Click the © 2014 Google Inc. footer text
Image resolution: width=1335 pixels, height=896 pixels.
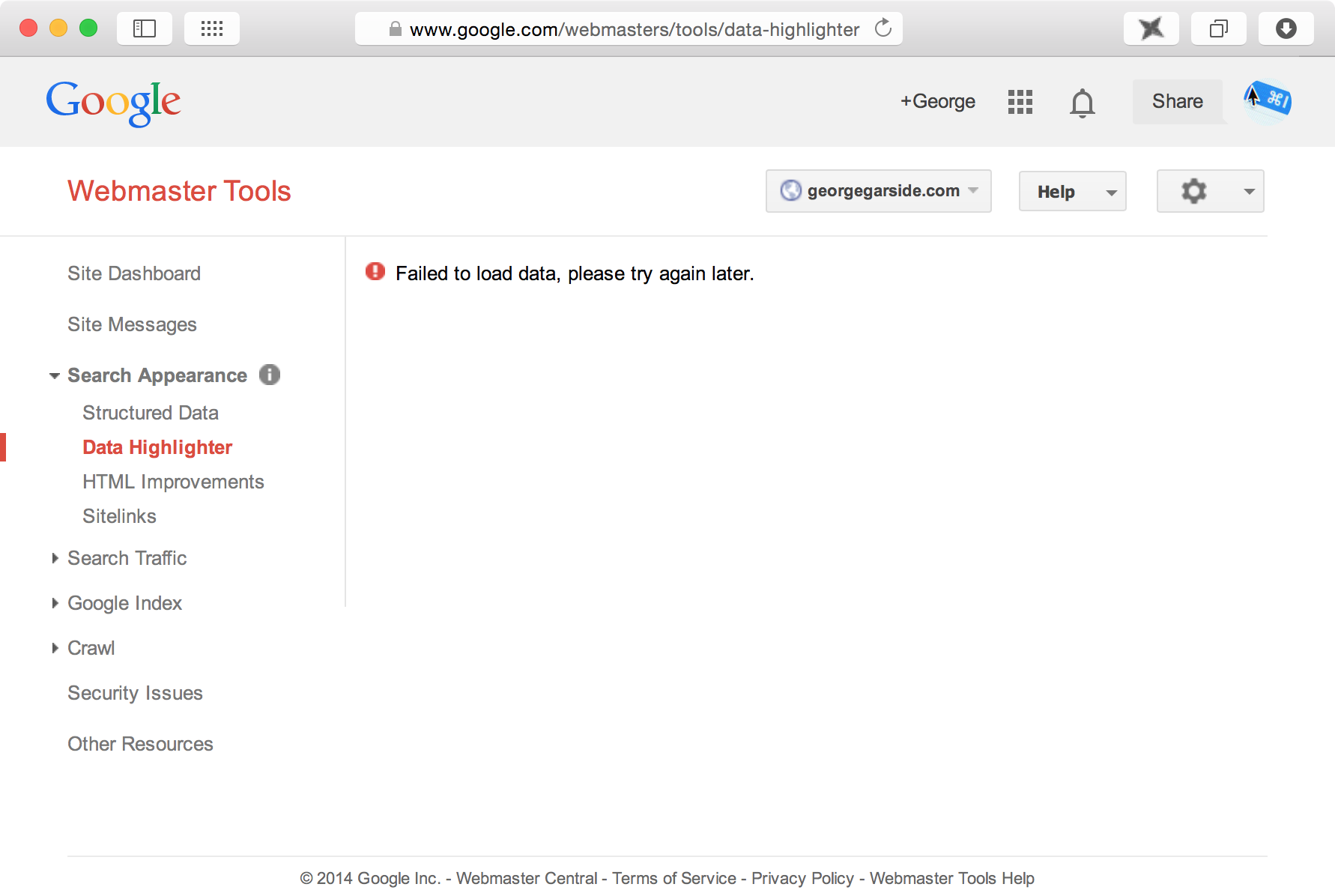pos(370,878)
